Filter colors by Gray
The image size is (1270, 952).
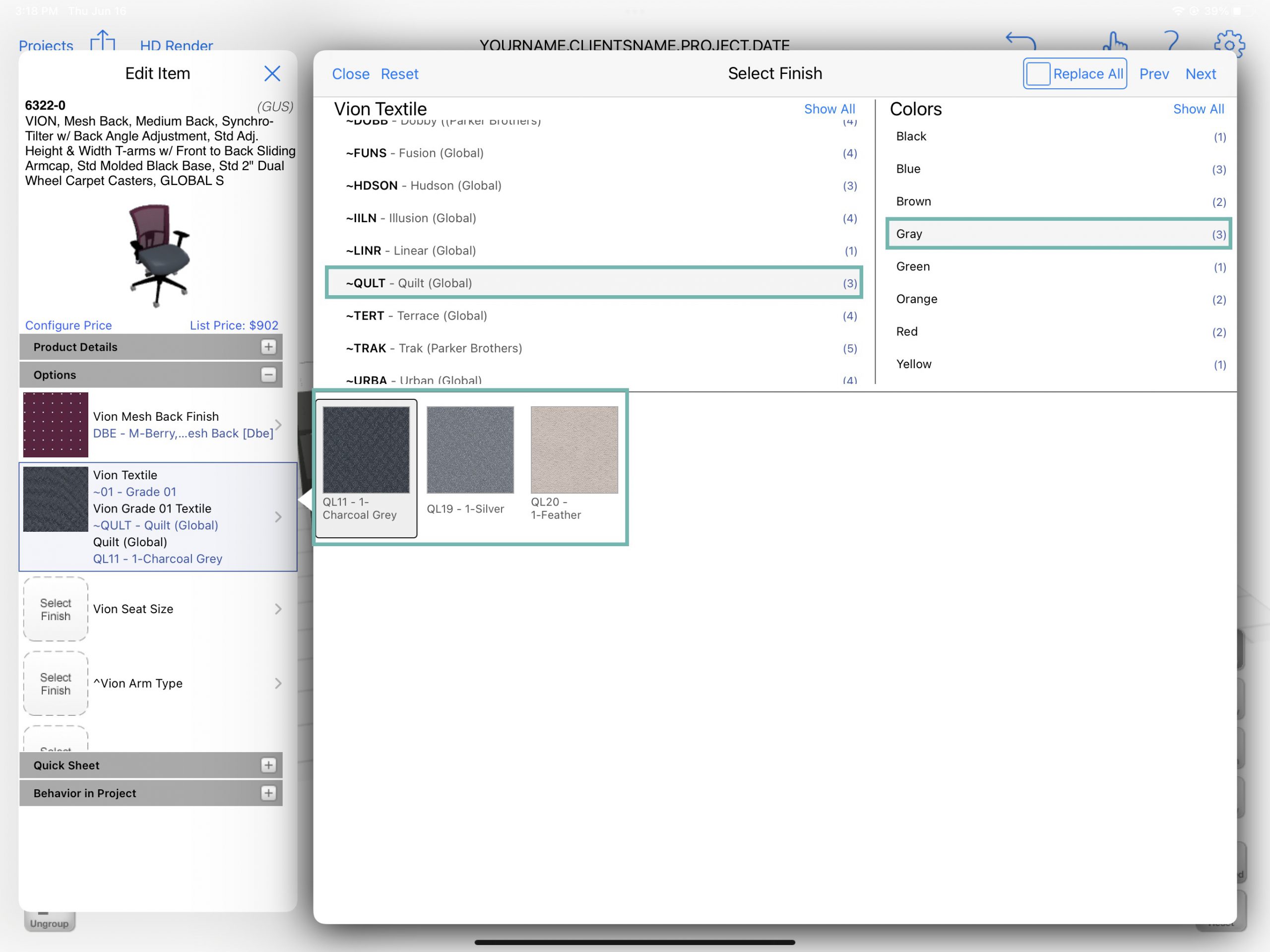click(x=1059, y=234)
